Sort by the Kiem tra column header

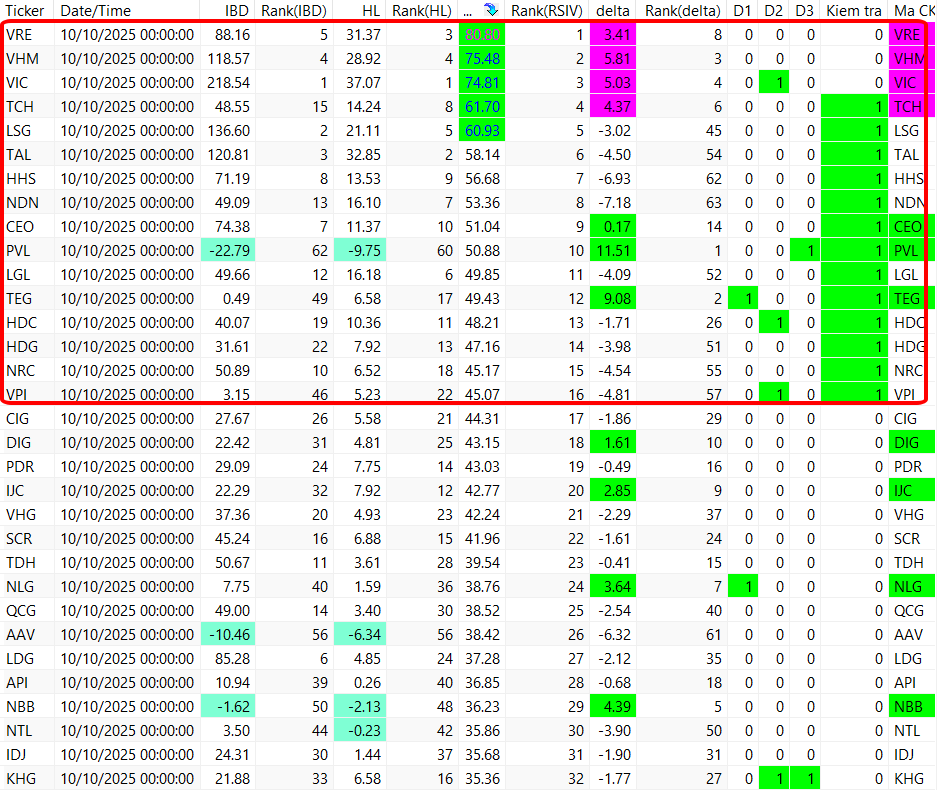pyautogui.click(x=854, y=11)
